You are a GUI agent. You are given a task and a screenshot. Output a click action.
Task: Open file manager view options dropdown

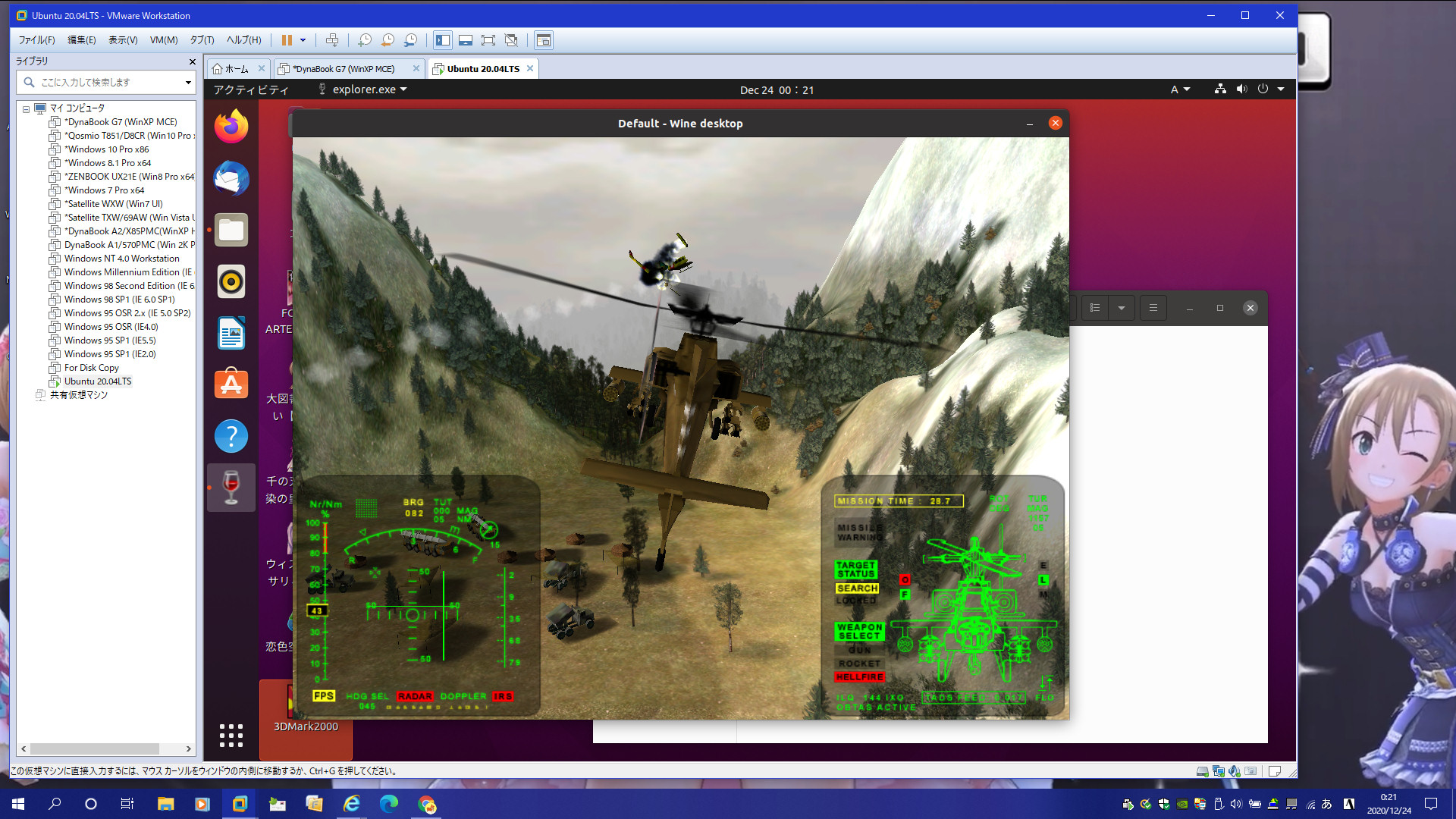tap(1122, 308)
